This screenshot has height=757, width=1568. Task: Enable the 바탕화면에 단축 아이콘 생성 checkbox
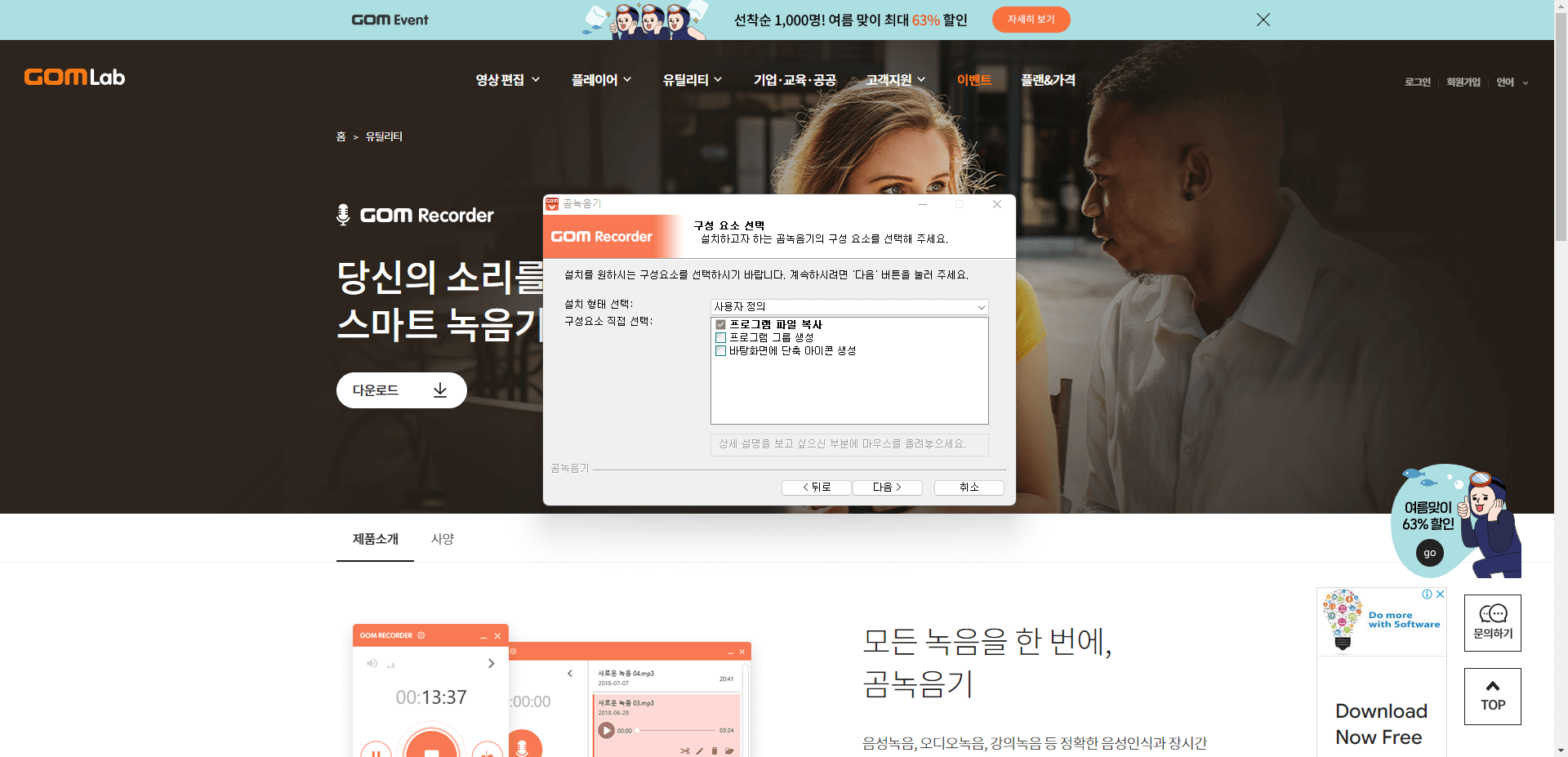[x=720, y=350]
